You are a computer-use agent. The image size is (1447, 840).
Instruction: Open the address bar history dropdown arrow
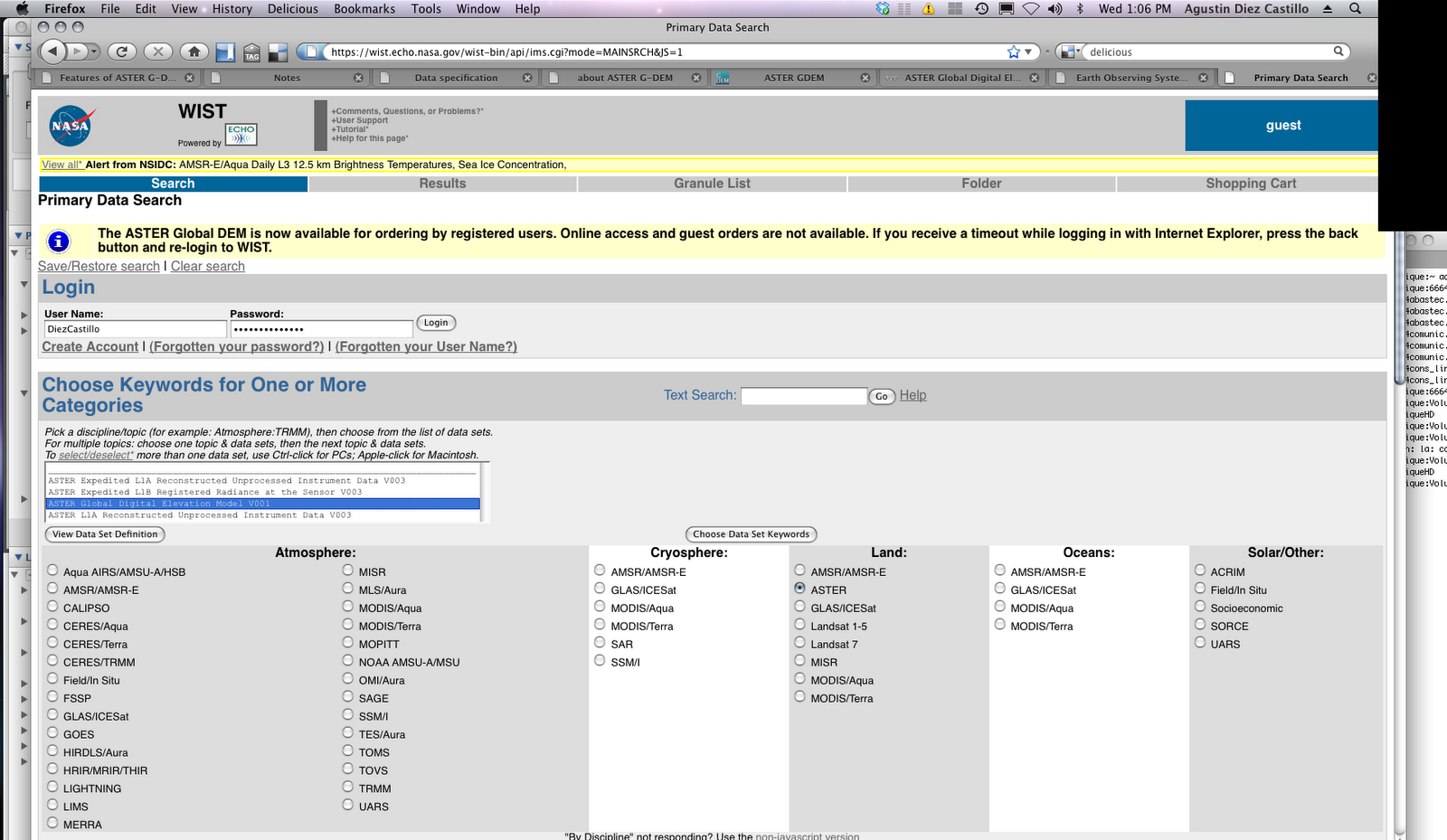(x=1028, y=52)
